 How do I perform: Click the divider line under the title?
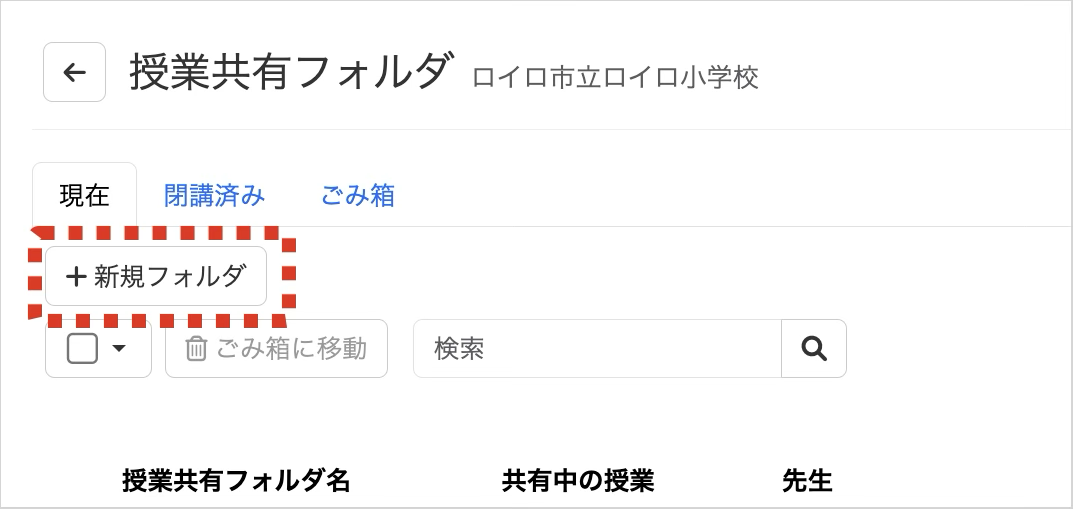(551, 129)
